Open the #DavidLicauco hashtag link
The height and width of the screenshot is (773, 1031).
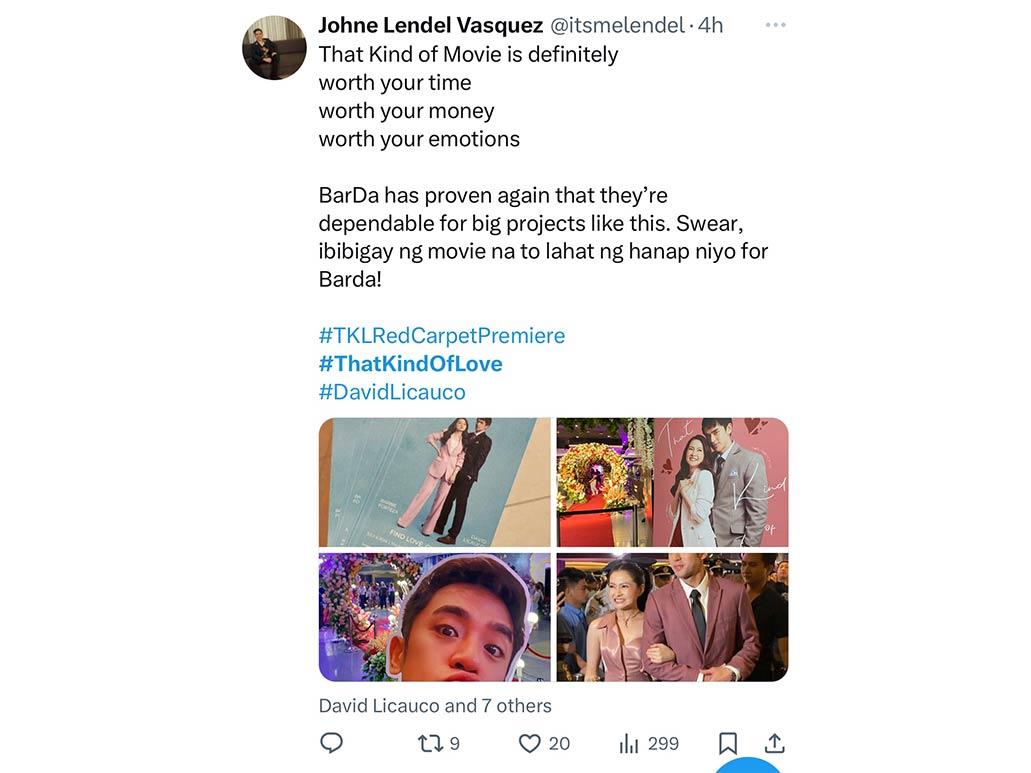point(392,391)
